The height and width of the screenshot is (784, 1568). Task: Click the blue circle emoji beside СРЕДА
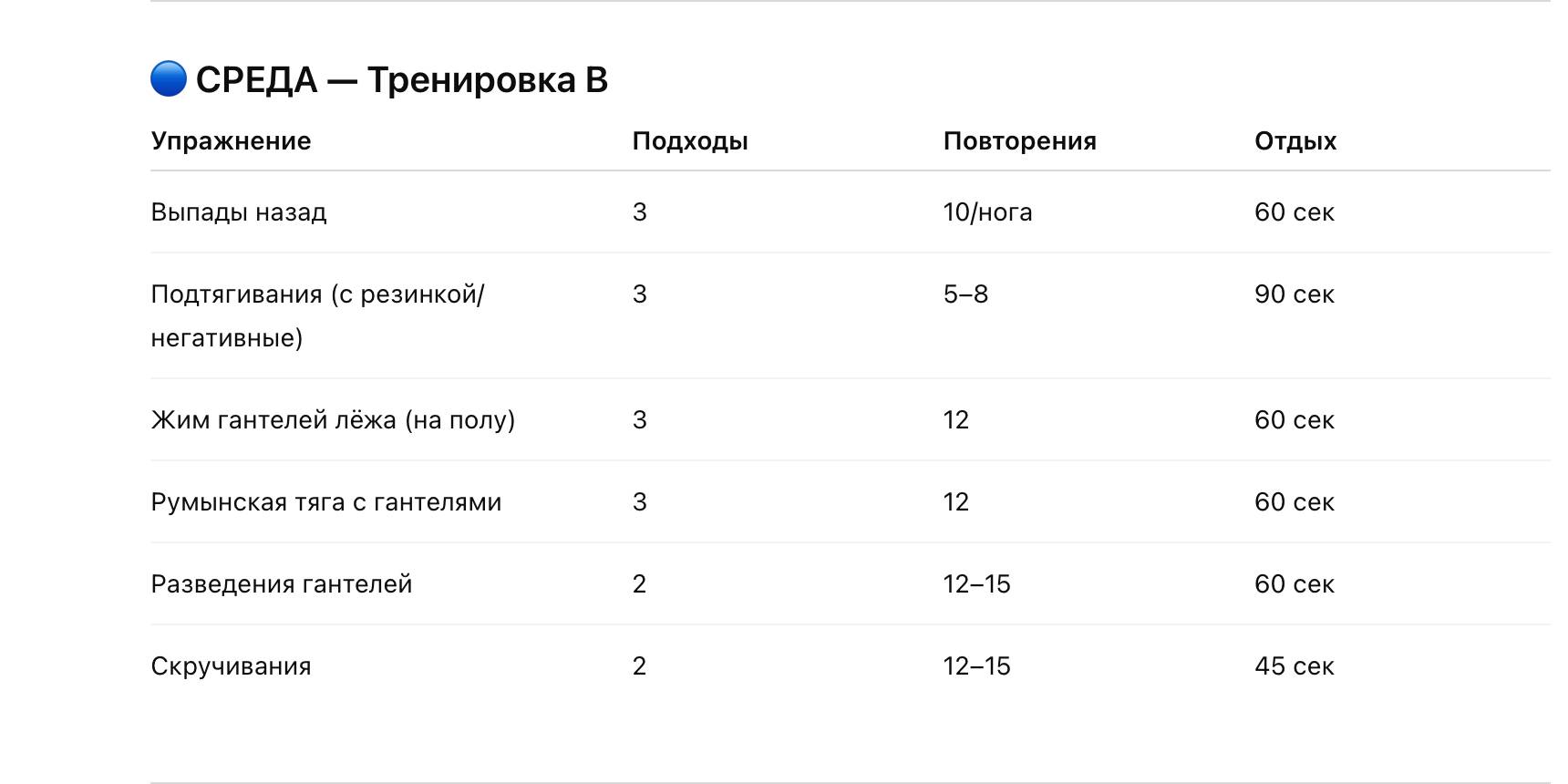pos(169,79)
